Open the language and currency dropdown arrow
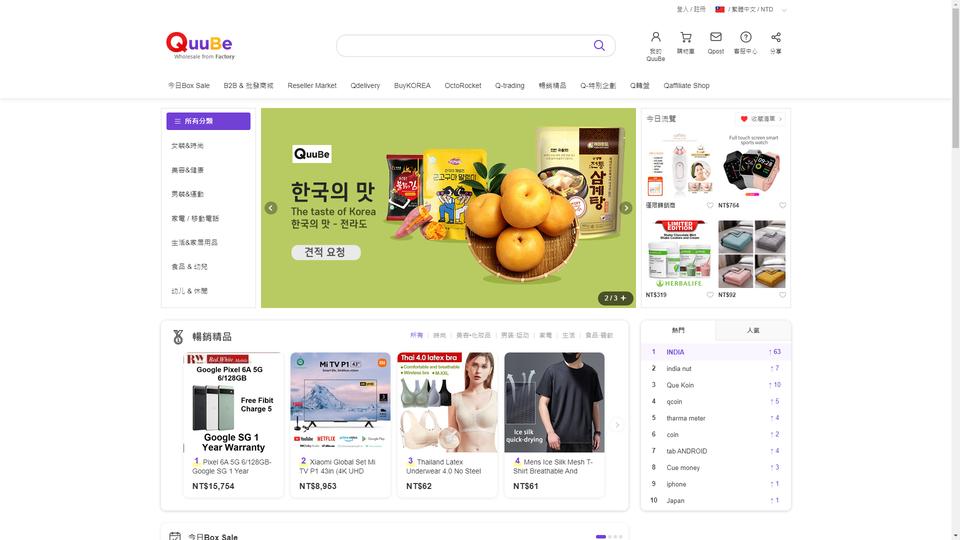This screenshot has height=540, width=960. click(x=784, y=10)
